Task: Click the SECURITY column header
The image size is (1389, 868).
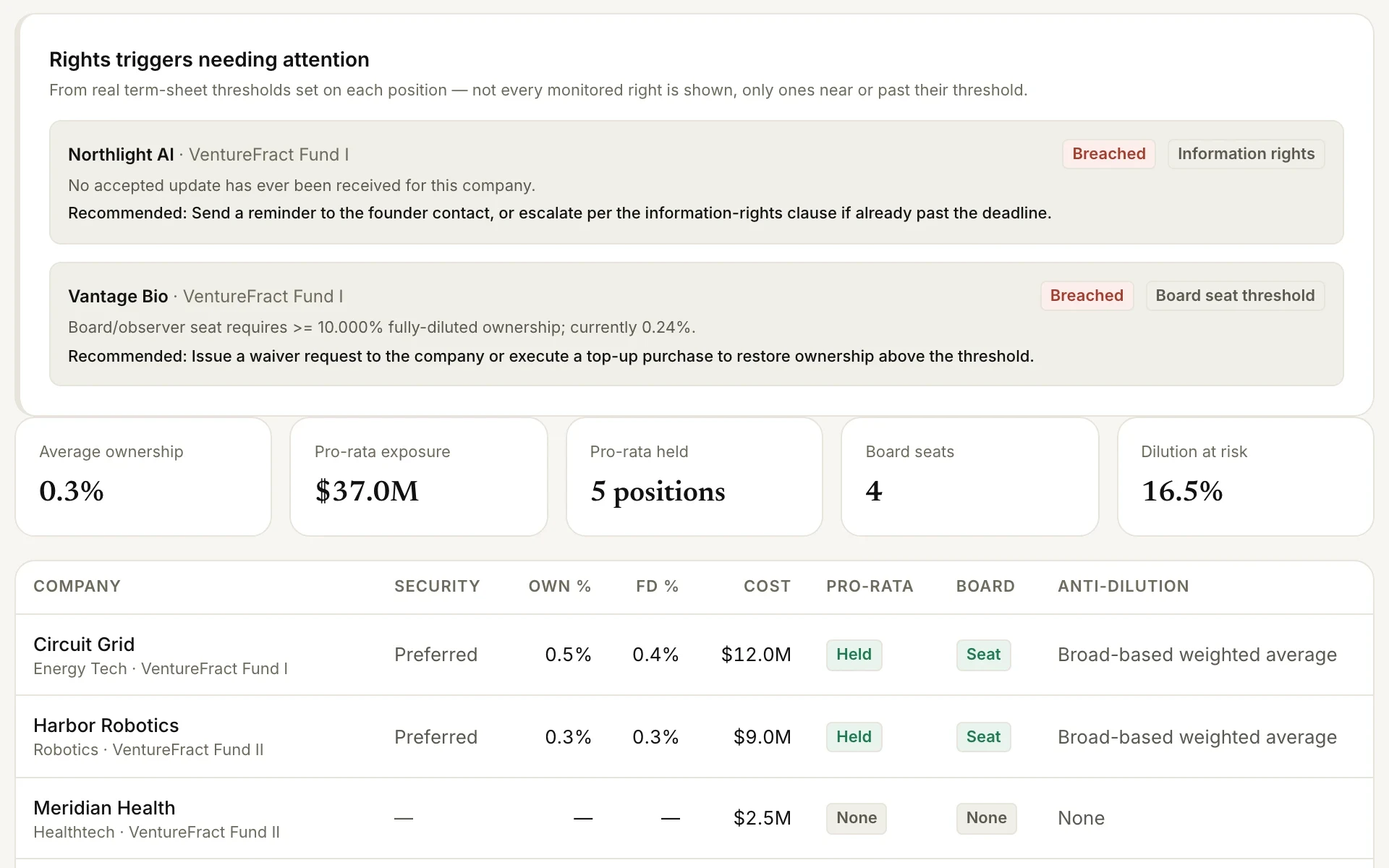Action: click(x=437, y=587)
